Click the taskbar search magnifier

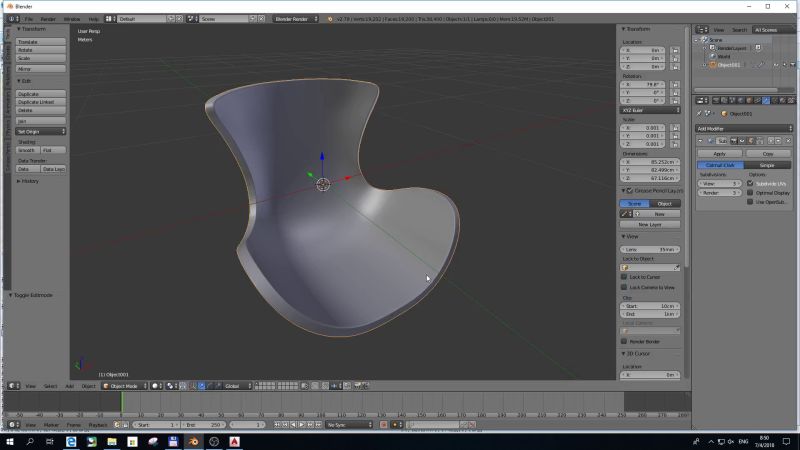(30, 441)
